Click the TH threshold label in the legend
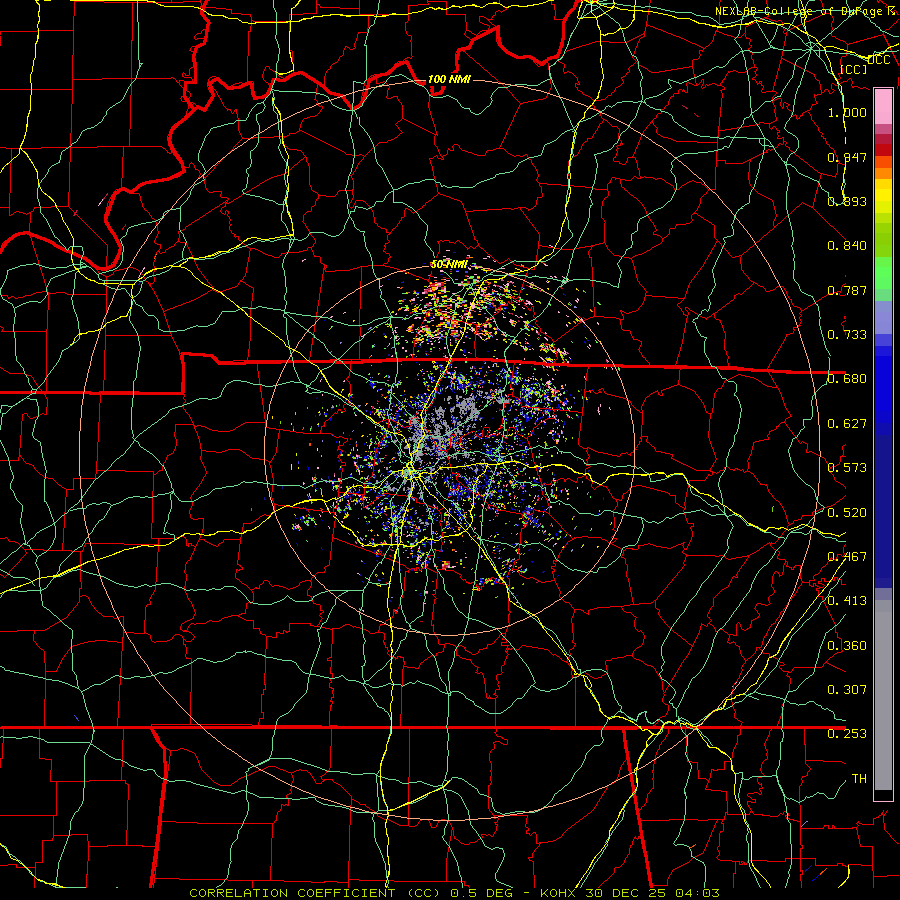This screenshot has height=900, width=900. pos(859,778)
